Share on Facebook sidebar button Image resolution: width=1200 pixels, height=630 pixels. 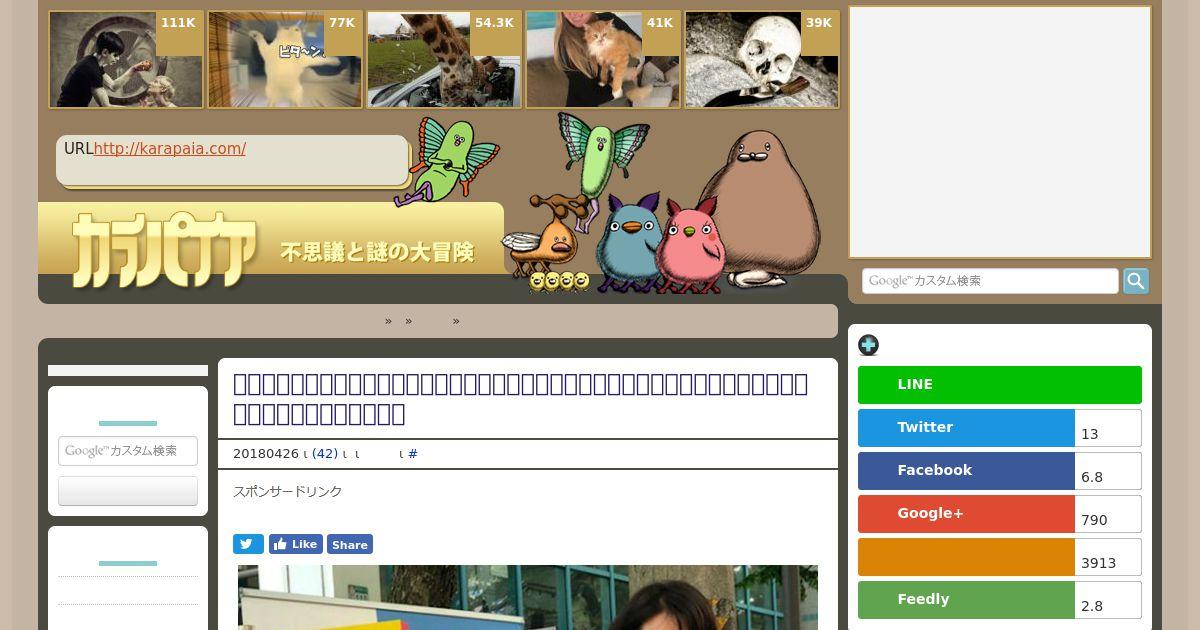pos(966,471)
